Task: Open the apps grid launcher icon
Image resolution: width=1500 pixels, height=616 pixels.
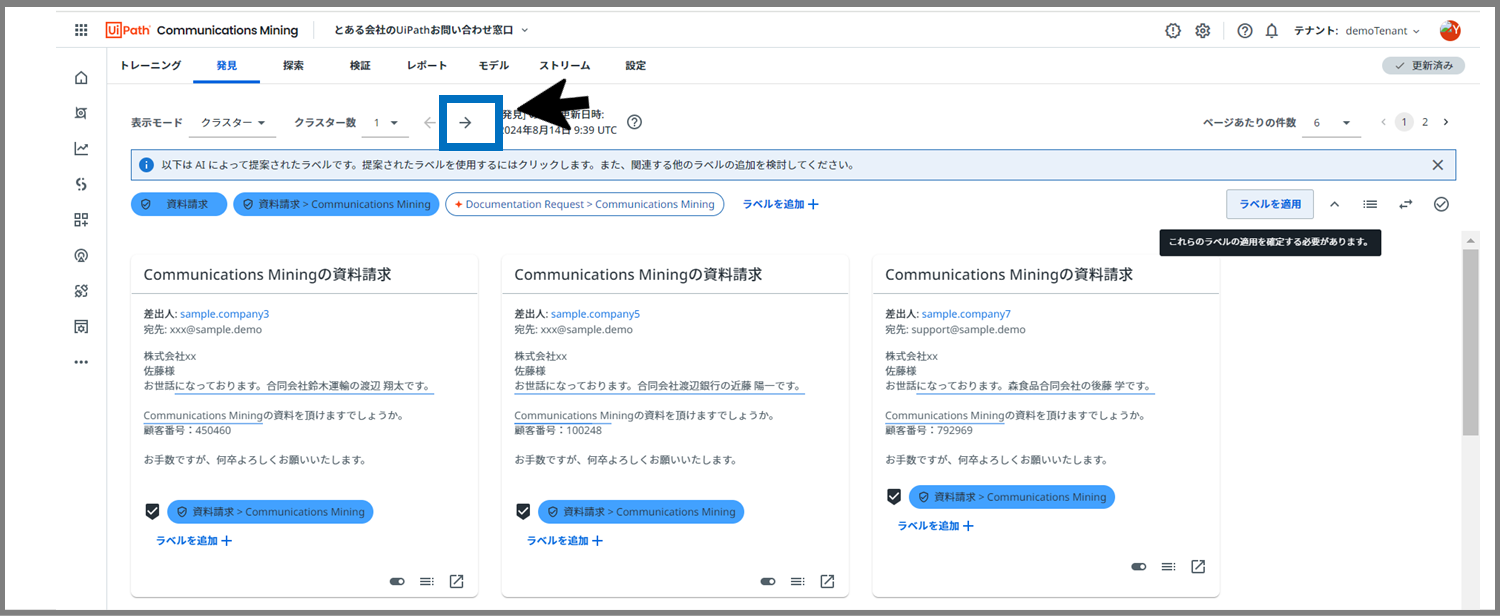Action: [x=81, y=31]
